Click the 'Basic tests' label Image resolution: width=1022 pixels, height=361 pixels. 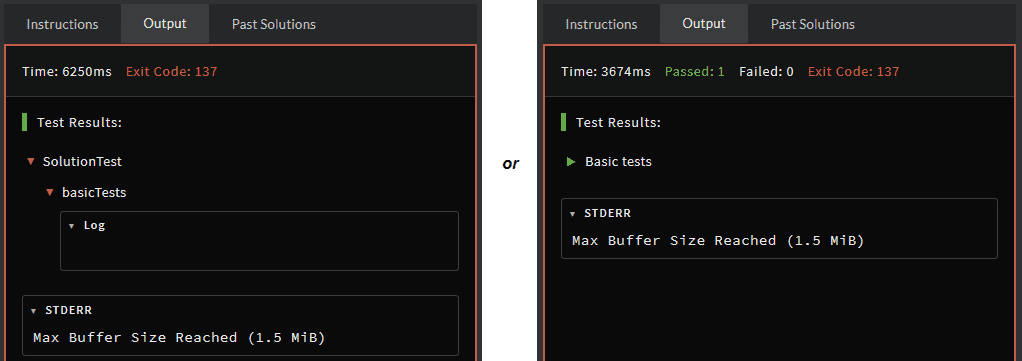tap(618, 161)
